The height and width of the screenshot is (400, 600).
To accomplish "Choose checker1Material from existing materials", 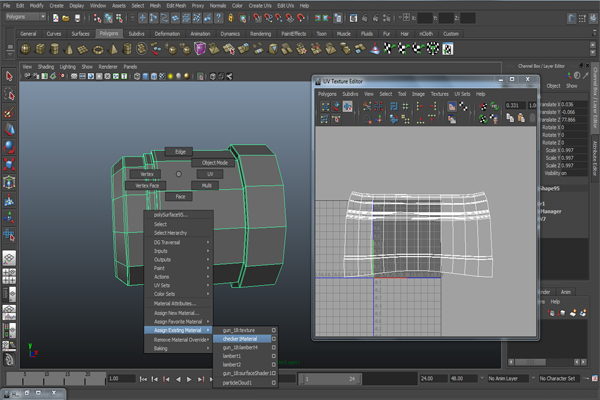I will pos(240,339).
